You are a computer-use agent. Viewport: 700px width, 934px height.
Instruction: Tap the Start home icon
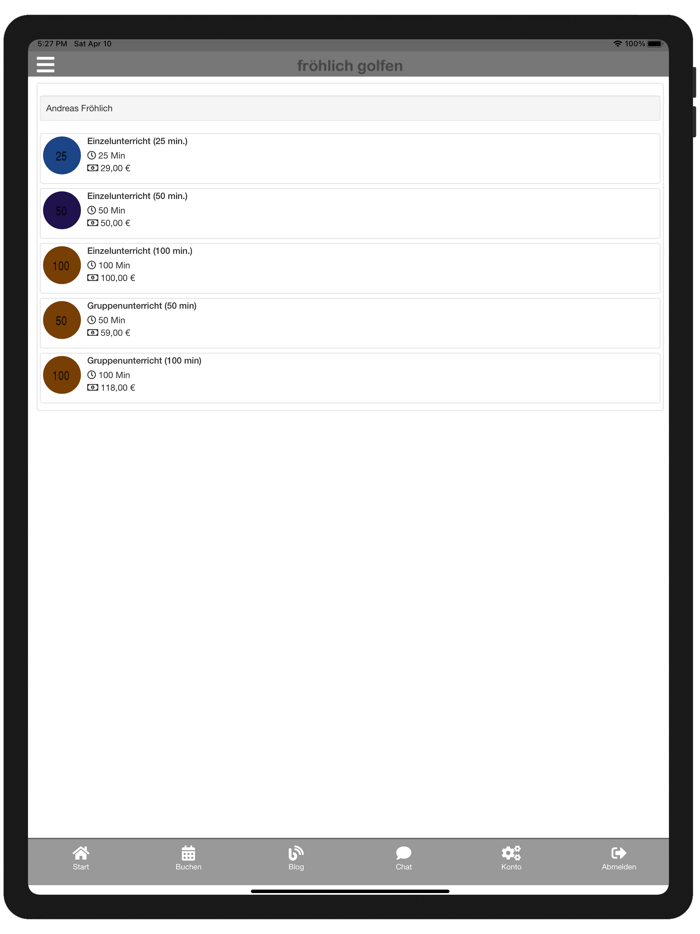pos(80,852)
